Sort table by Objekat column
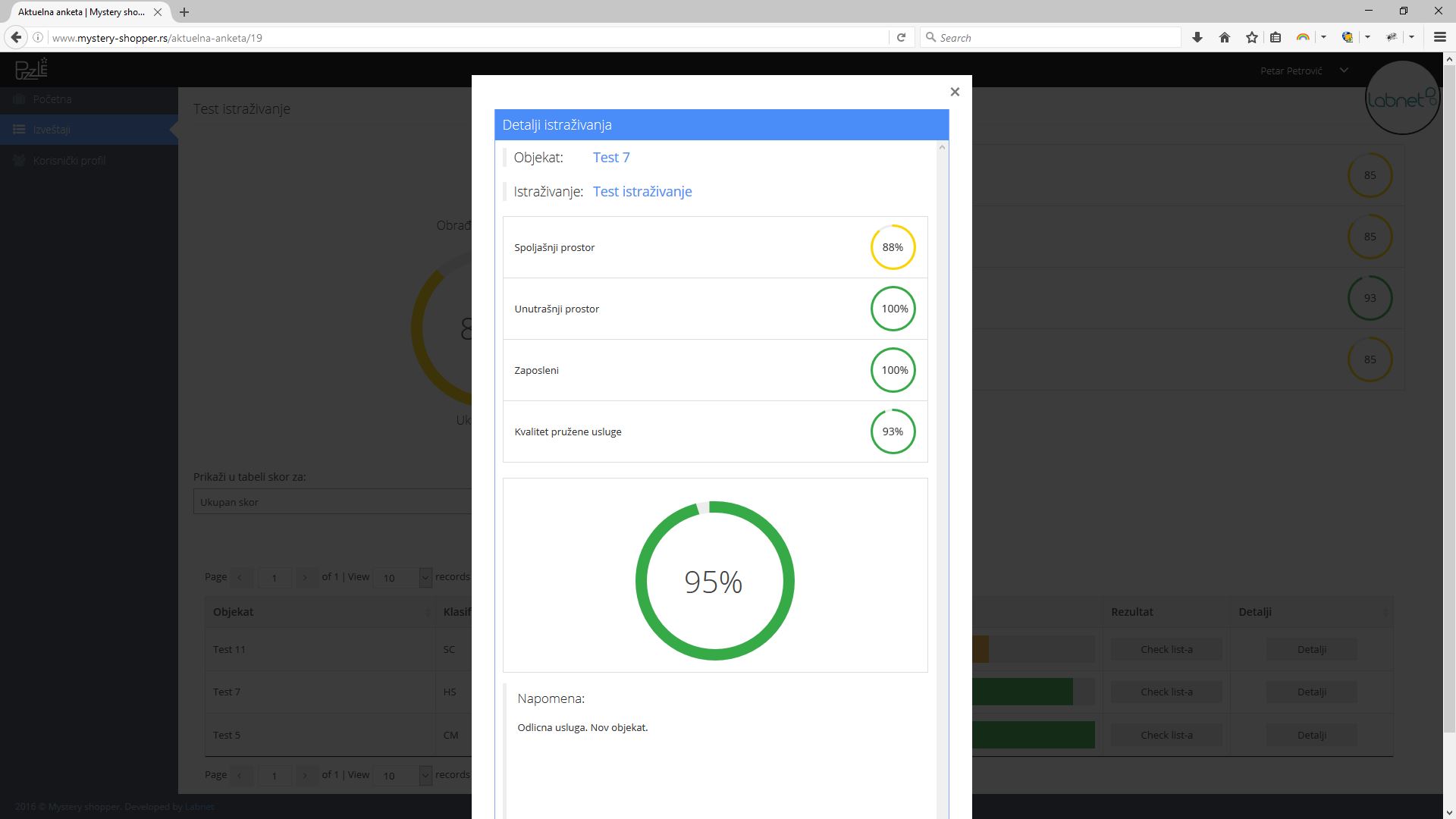This screenshot has height=819, width=1456. (319, 612)
